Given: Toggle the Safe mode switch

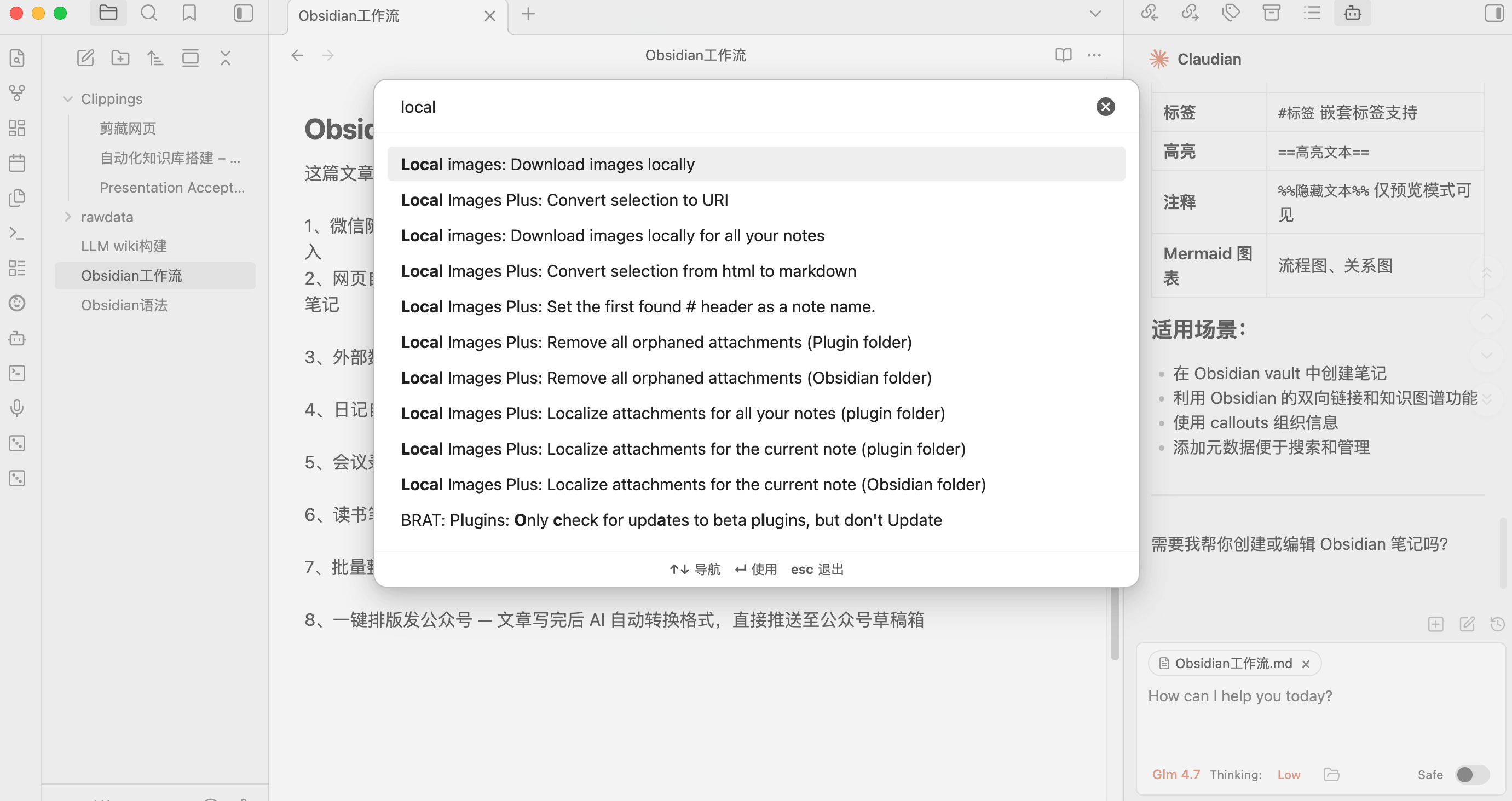Looking at the screenshot, I should (1473, 775).
